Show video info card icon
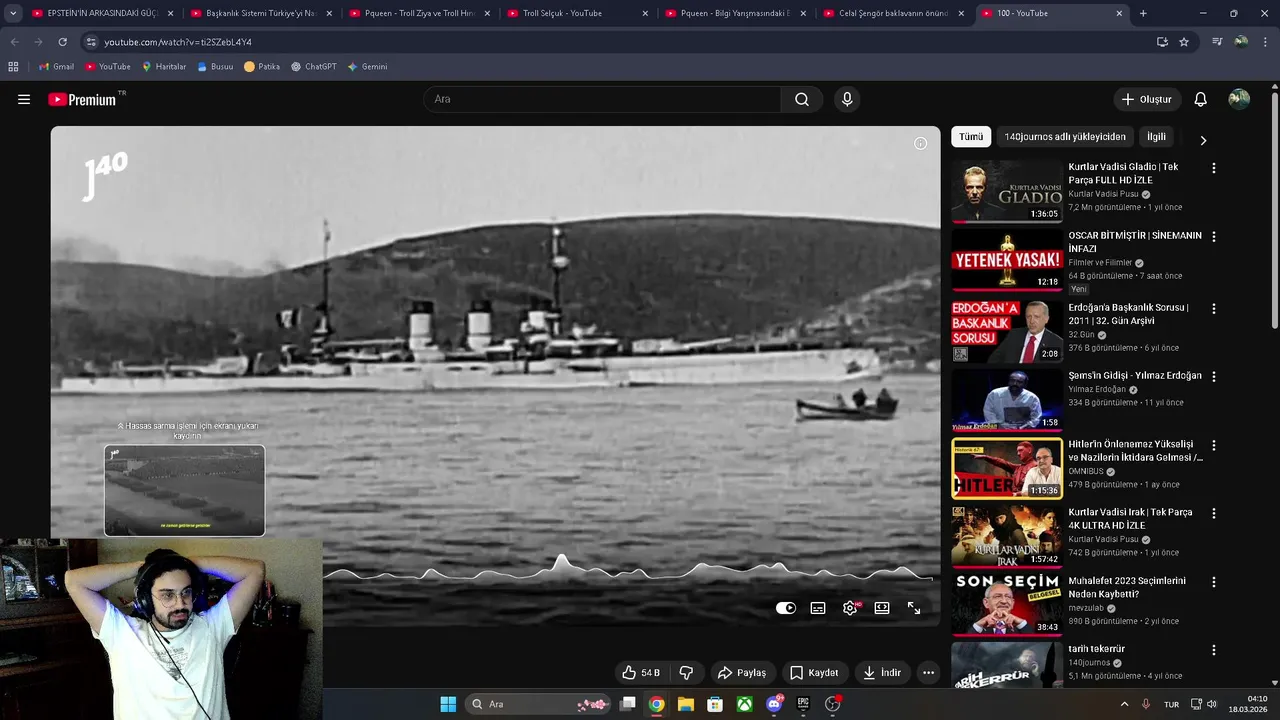This screenshot has height=720, width=1280. (x=921, y=143)
